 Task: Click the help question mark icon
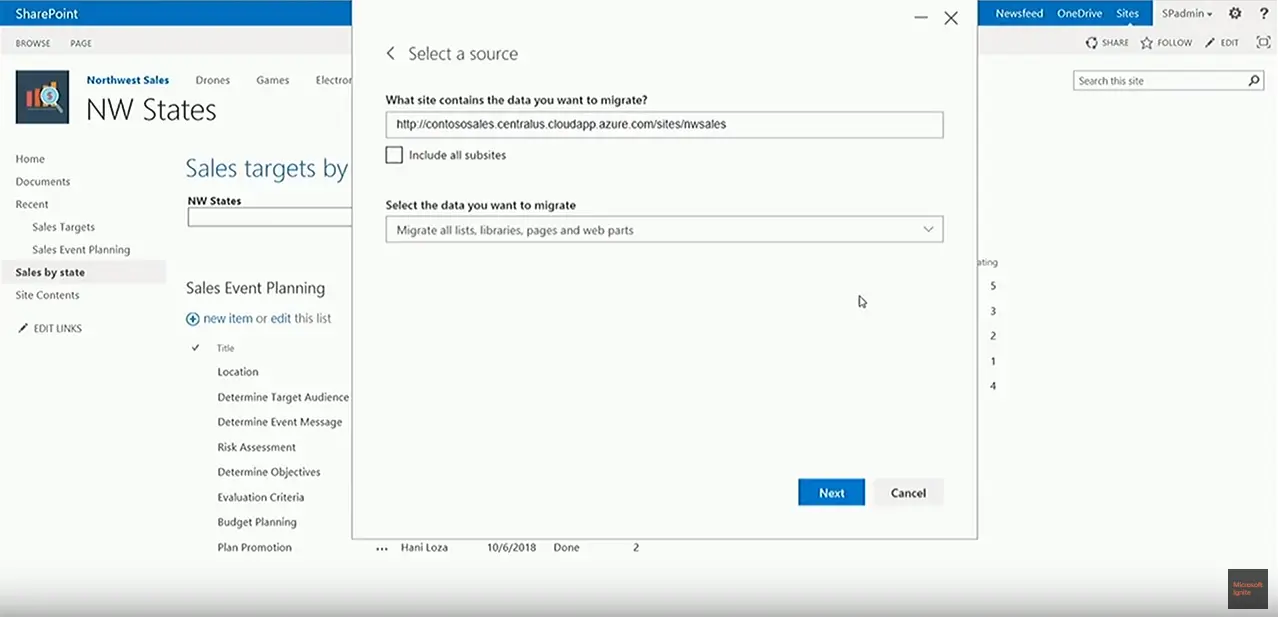[x=1264, y=14]
